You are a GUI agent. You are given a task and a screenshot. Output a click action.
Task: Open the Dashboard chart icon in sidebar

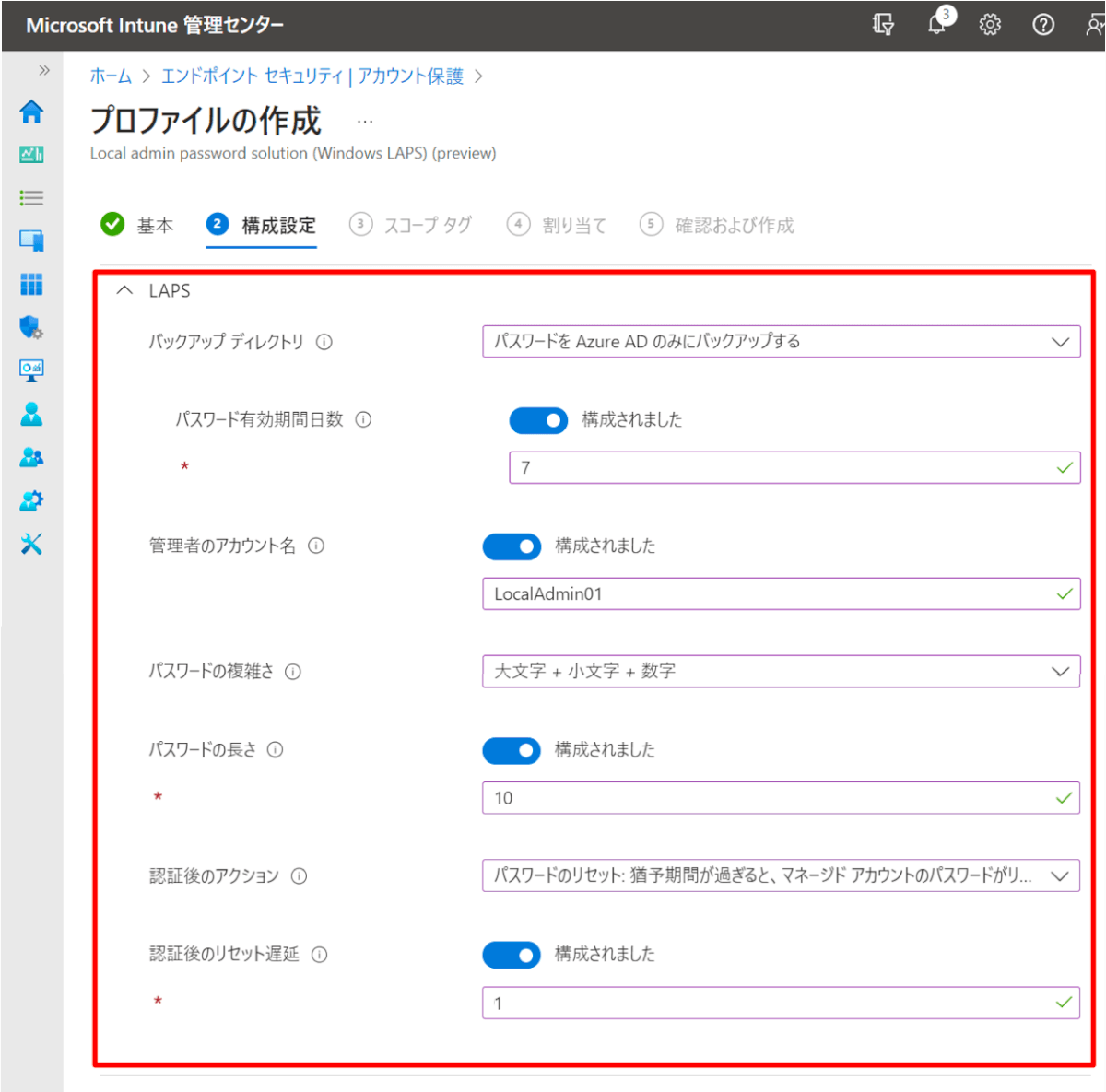[x=31, y=154]
